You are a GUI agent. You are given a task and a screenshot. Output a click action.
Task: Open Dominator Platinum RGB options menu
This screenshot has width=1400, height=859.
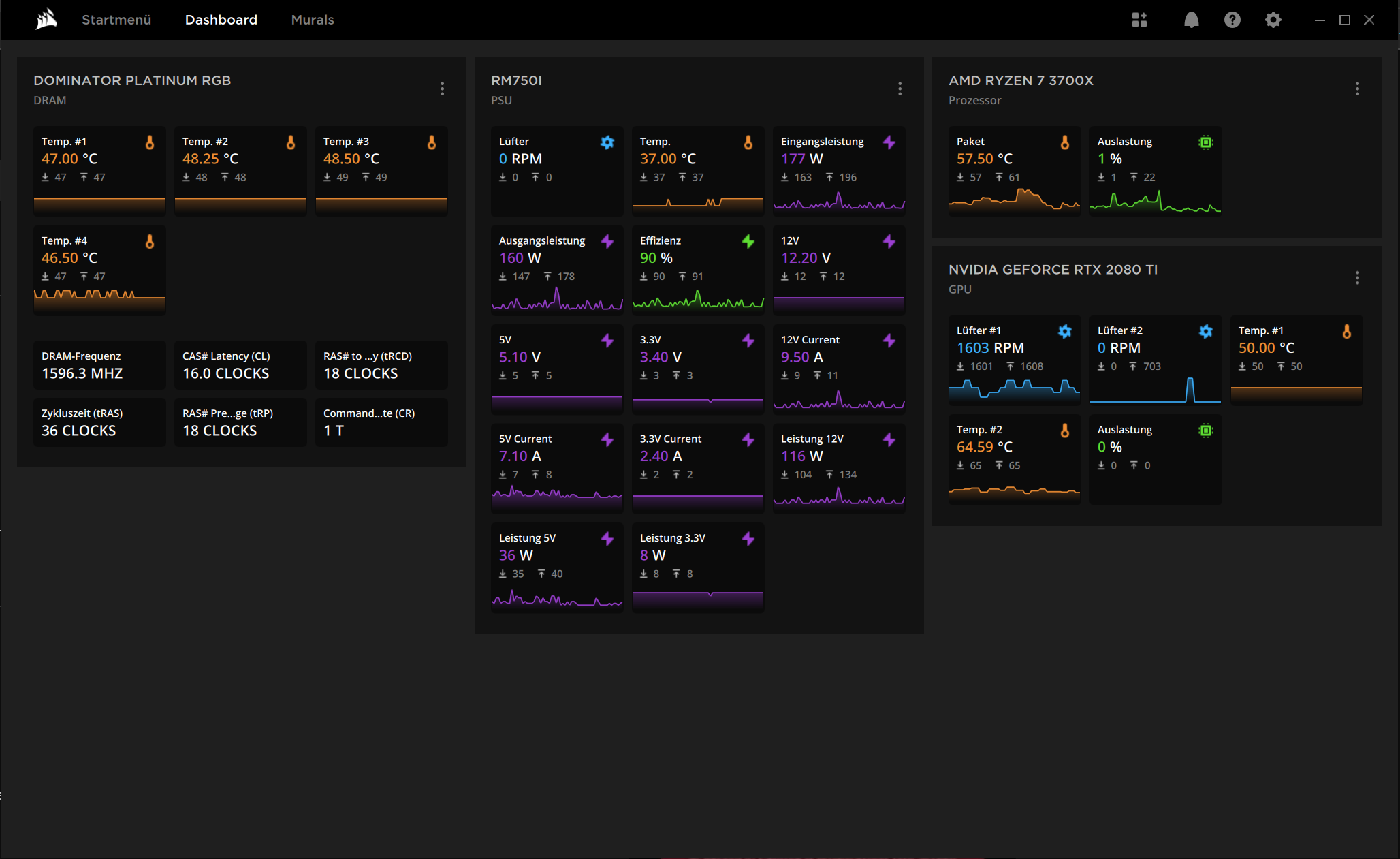(442, 89)
